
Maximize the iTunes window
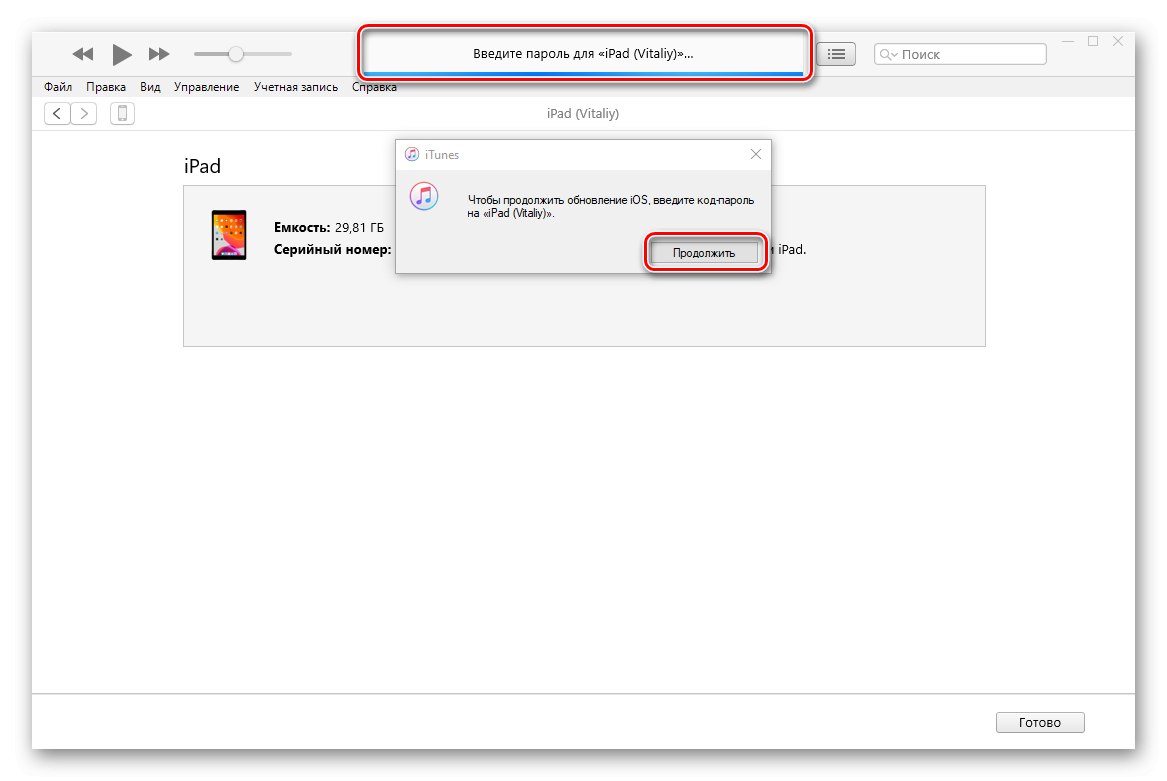point(1093,42)
